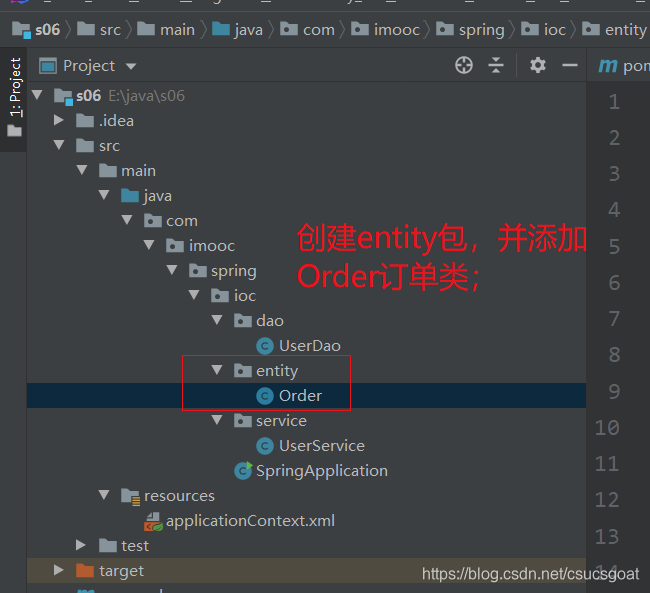Click main in the breadcrumb bar

(177, 30)
